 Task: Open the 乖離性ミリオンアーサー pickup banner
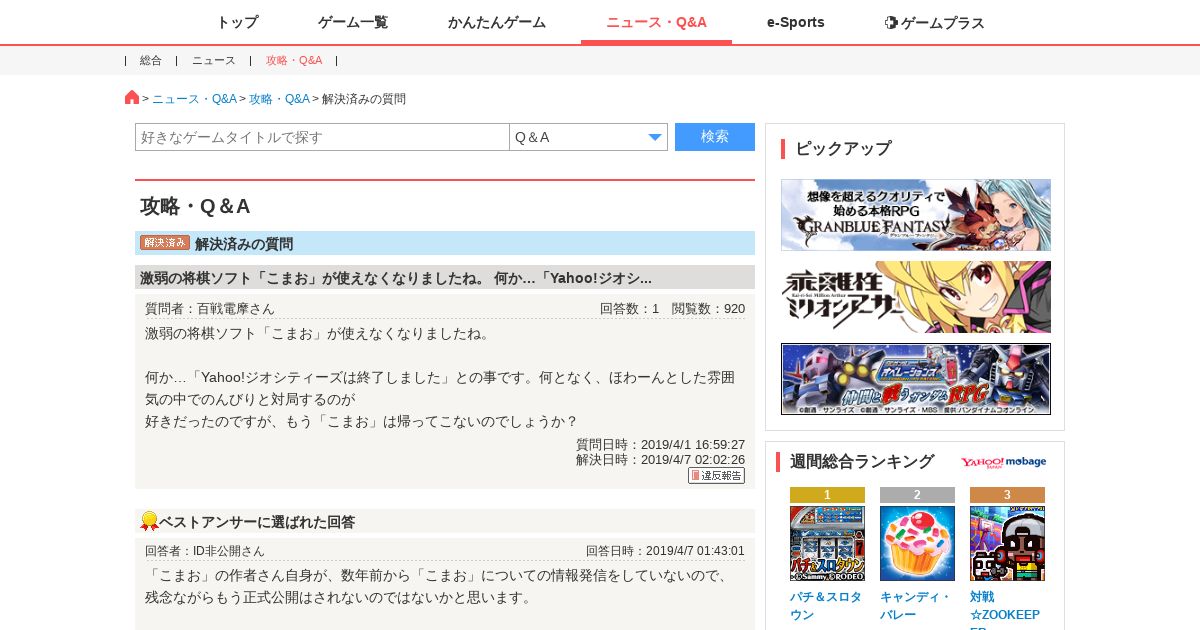click(916, 297)
